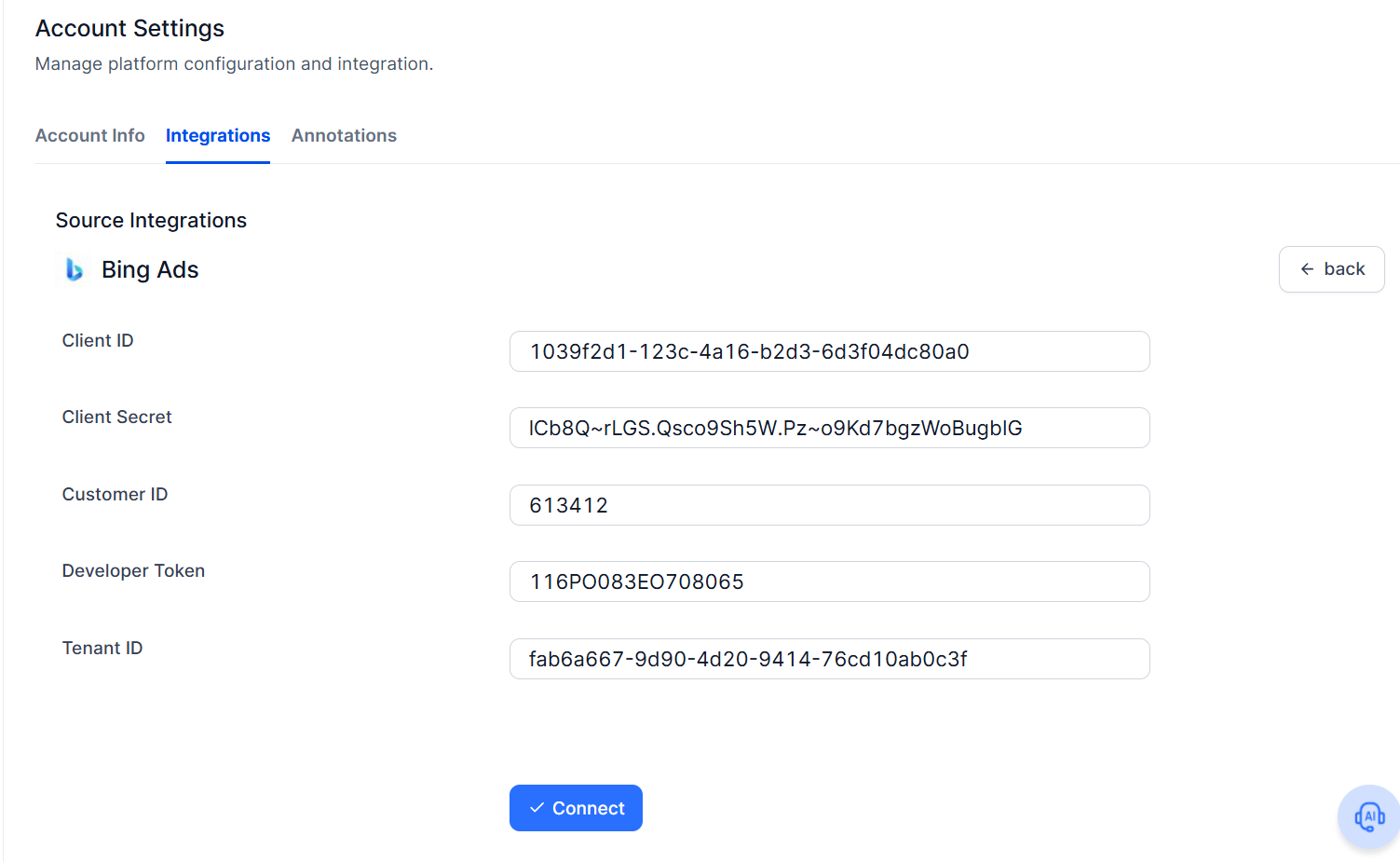Screen dimensions: 1400x862
Task: Open the Annotations tab
Action: point(344,135)
